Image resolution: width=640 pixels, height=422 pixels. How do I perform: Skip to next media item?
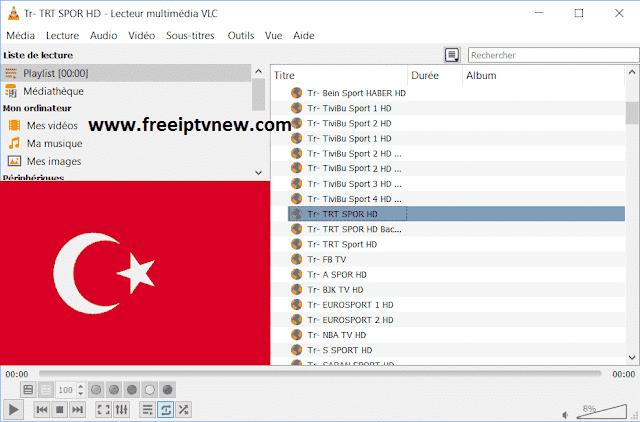[x=78, y=409]
